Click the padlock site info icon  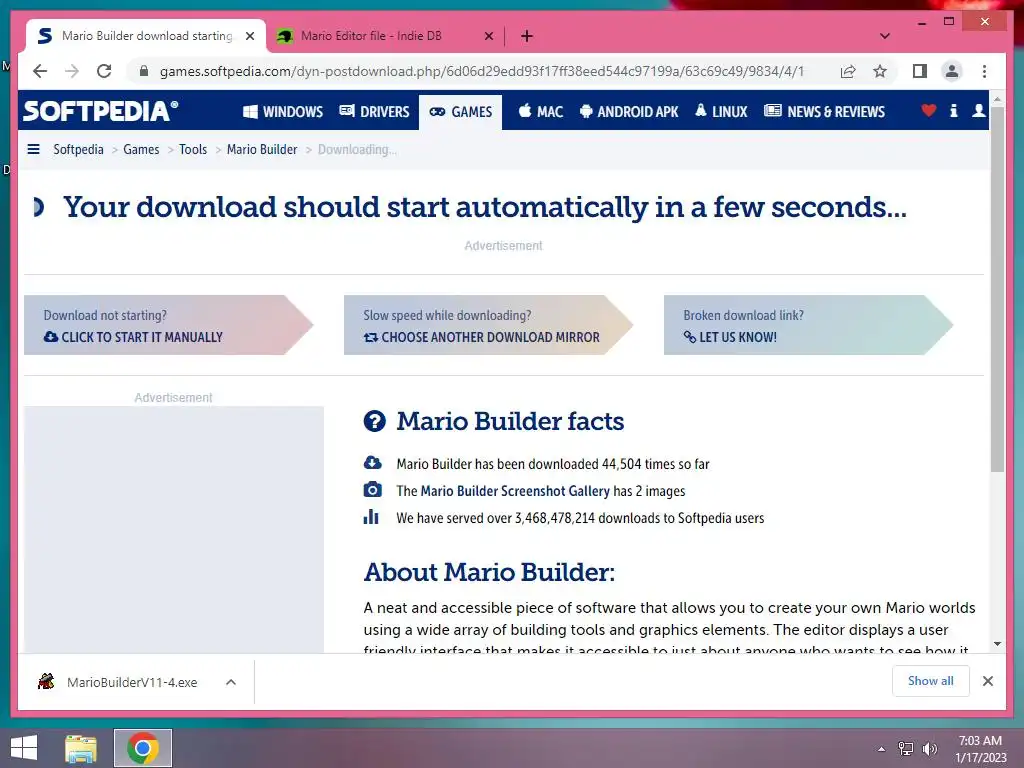pyautogui.click(x=144, y=71)
